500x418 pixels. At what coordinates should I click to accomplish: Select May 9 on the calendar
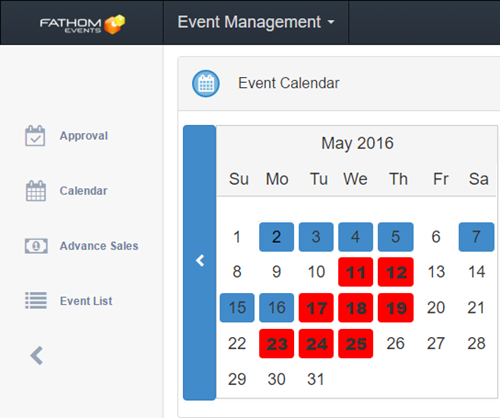(277, 272)
